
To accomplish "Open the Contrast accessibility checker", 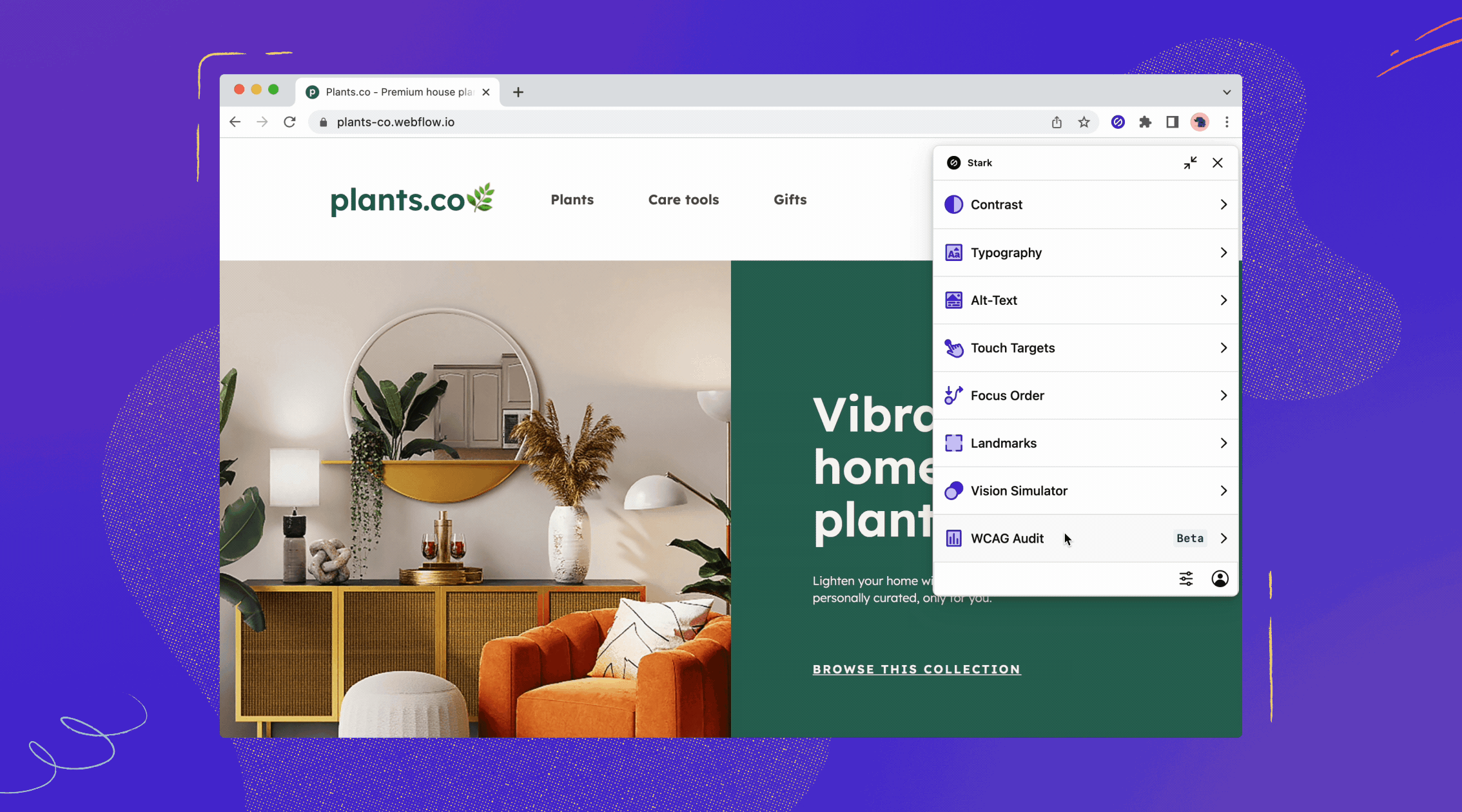I will pyautogui.click(x=1086, y=204).
